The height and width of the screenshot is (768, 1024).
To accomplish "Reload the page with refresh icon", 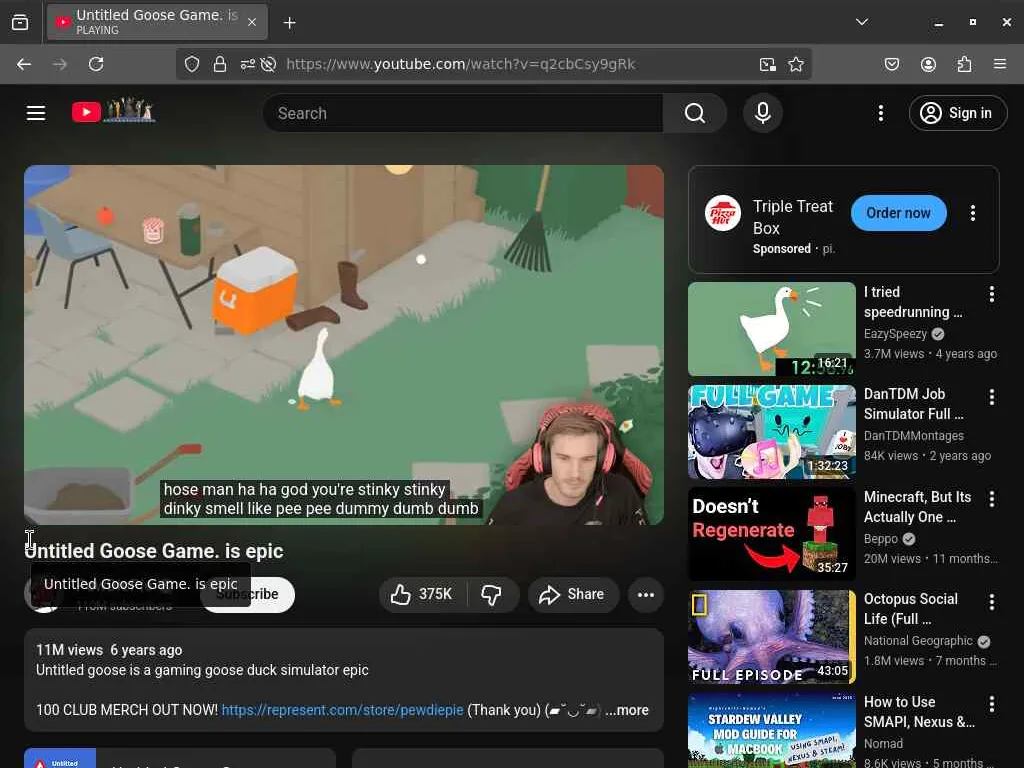I will [x=96, y=64].
